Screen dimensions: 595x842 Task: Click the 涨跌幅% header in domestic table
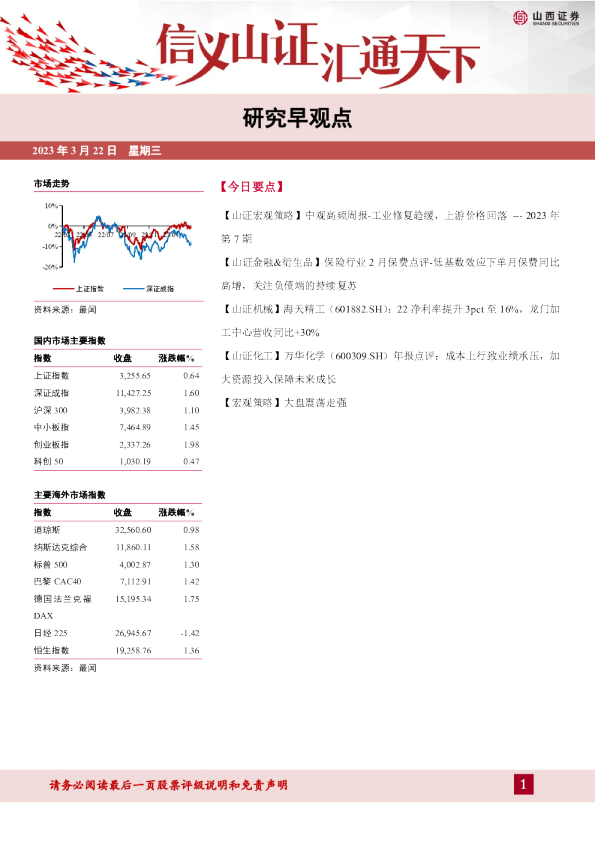pyautogui.click(x=176, y=358)
